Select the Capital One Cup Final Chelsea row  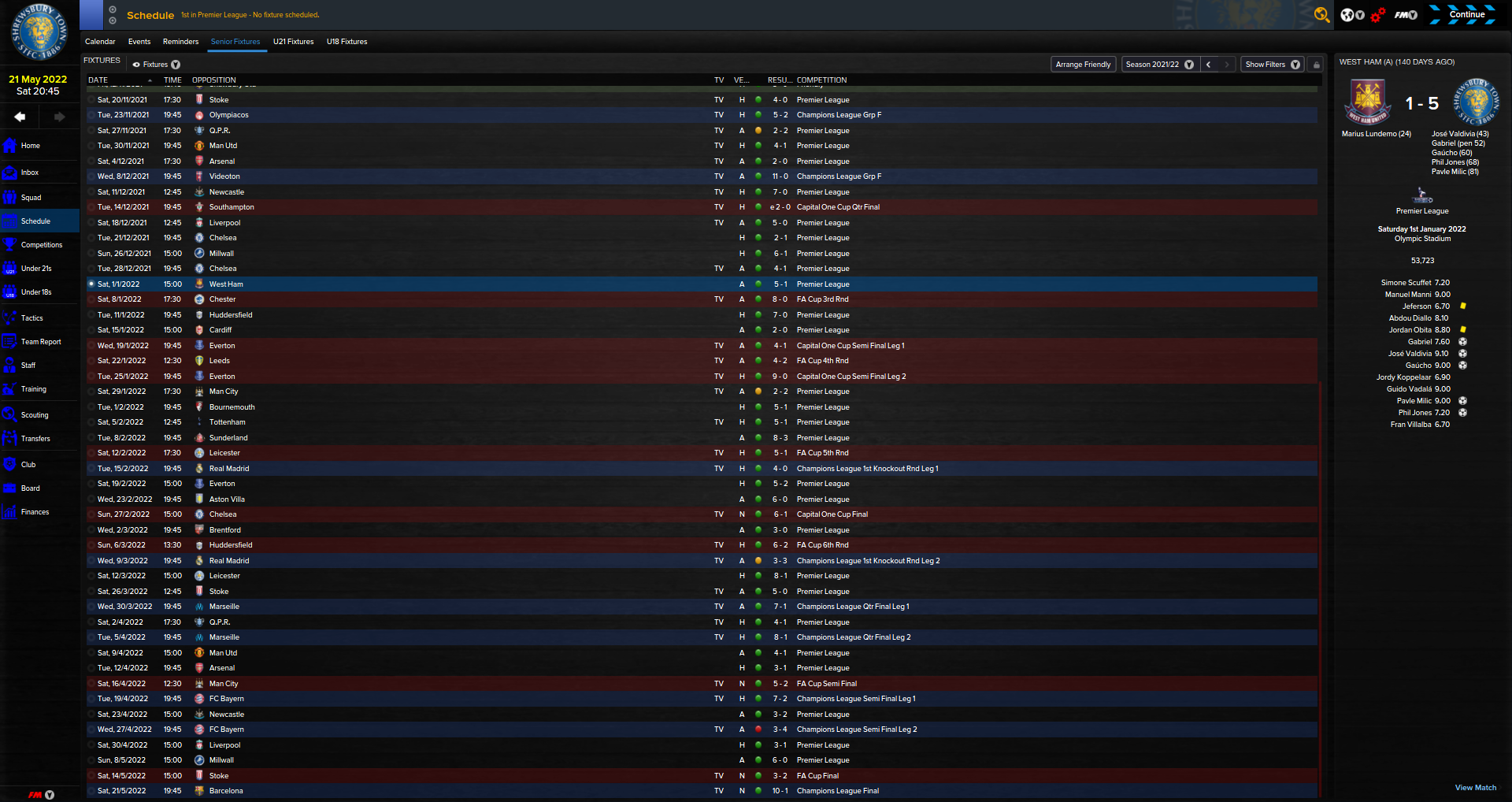coord(702,514)
